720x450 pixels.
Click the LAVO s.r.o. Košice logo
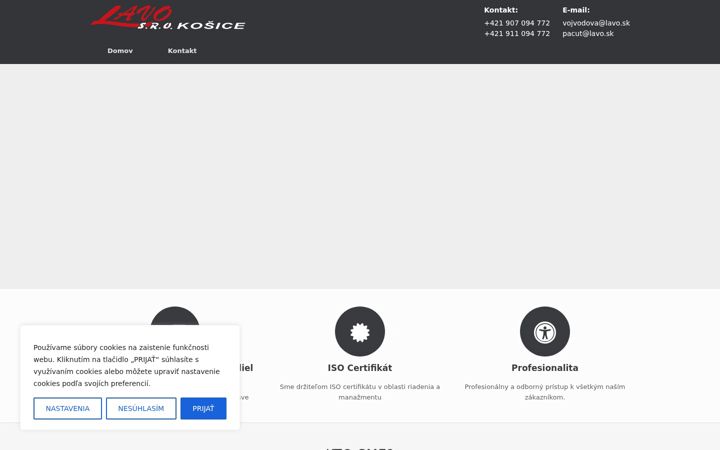(168, 18)
